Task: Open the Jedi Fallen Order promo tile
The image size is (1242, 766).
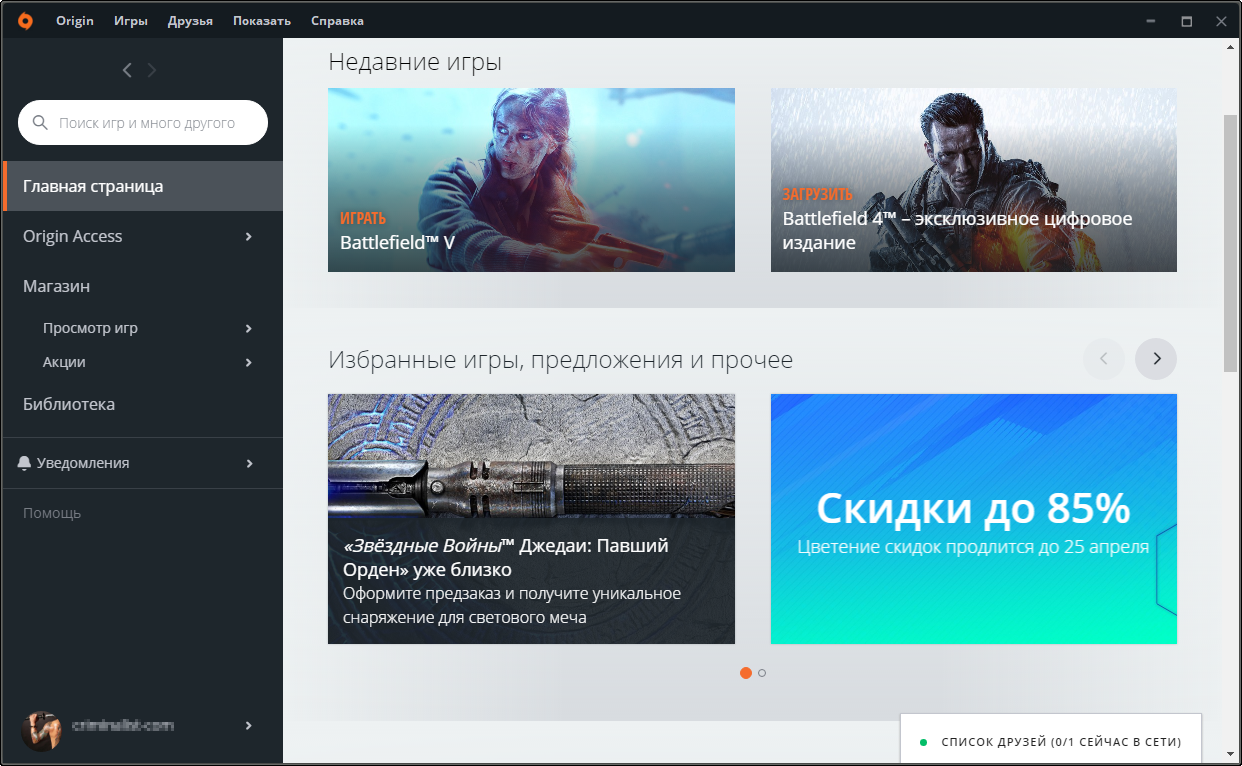Action: (x=531, y=519)
